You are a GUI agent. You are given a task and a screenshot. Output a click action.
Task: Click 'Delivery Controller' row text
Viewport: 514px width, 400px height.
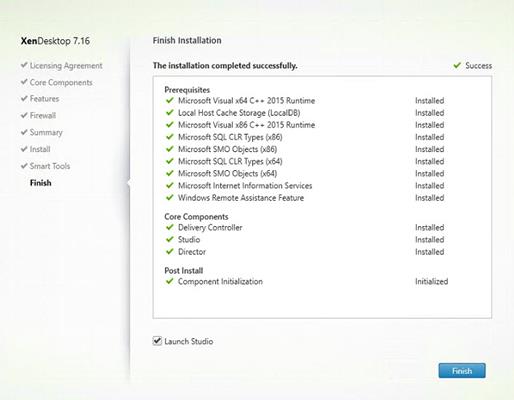(x=210, y=227)
